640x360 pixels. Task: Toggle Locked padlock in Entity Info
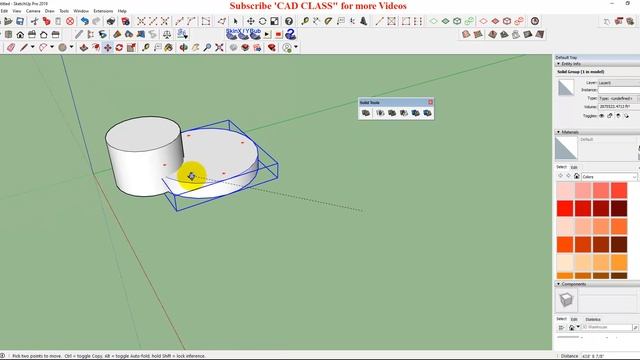(x=610, y=116)
